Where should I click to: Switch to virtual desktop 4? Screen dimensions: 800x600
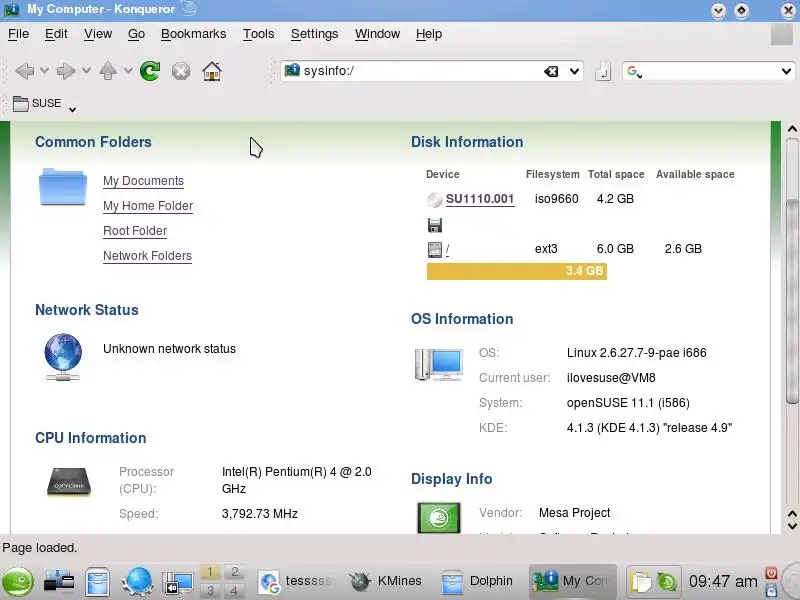pyautogui.click(x=234, y=591)
